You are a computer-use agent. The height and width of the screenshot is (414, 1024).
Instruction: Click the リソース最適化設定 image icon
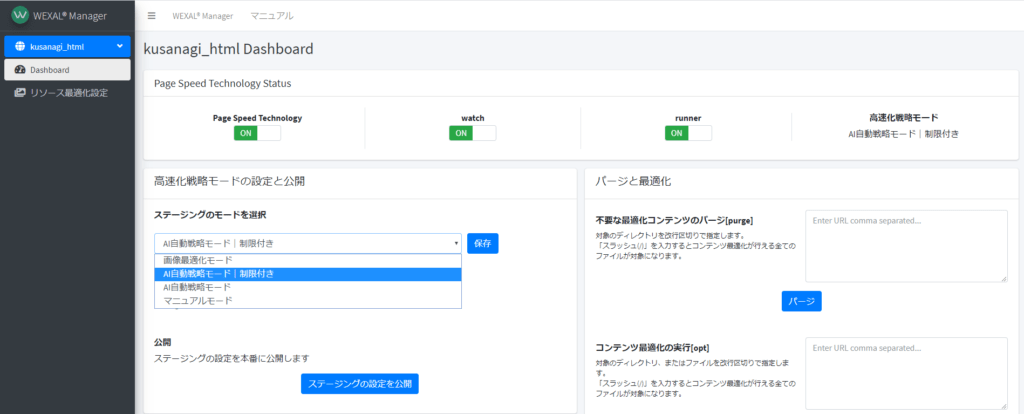20,93
